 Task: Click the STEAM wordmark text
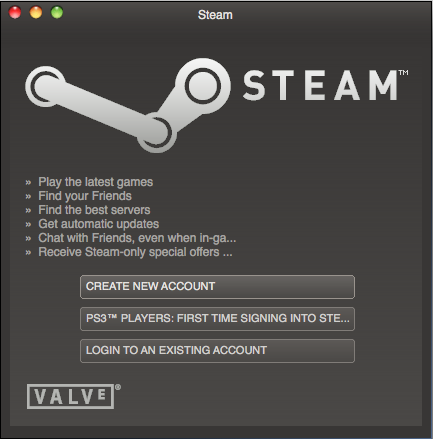(x=320, y=85)
